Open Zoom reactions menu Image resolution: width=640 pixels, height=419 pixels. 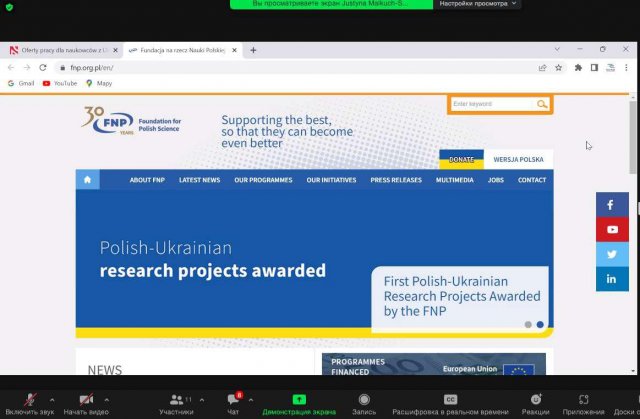535,399
